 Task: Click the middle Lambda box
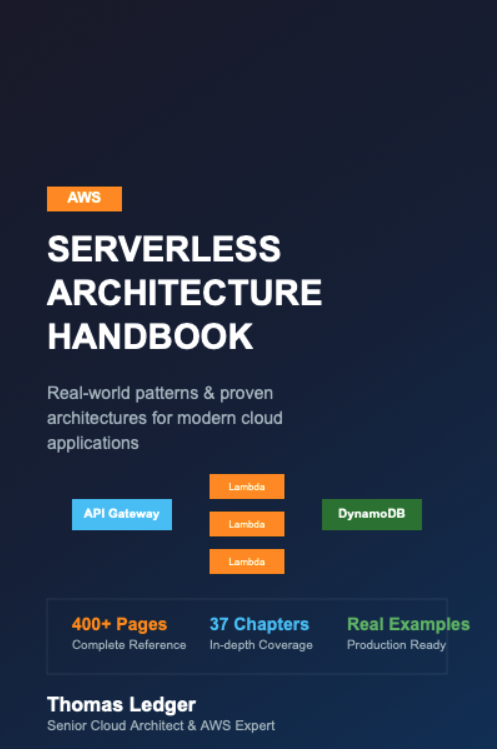(247, 524)
